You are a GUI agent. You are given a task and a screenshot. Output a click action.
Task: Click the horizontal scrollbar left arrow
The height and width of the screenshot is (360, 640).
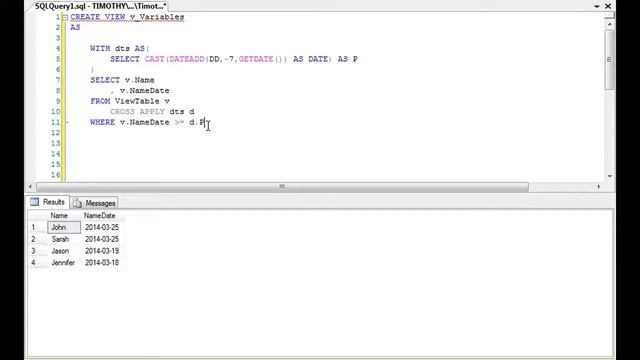click(30, 187)
